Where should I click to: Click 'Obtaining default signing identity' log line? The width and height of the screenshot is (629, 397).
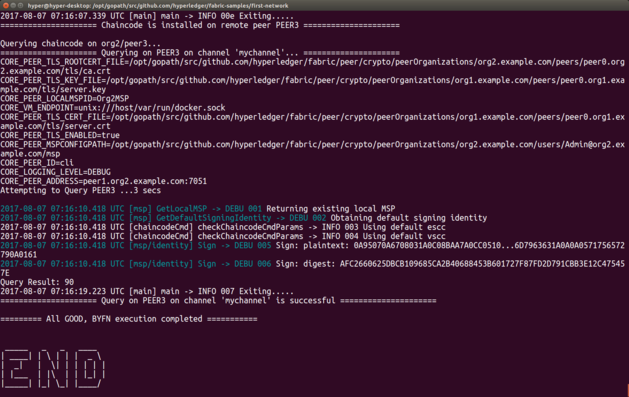tap(243, 218)
